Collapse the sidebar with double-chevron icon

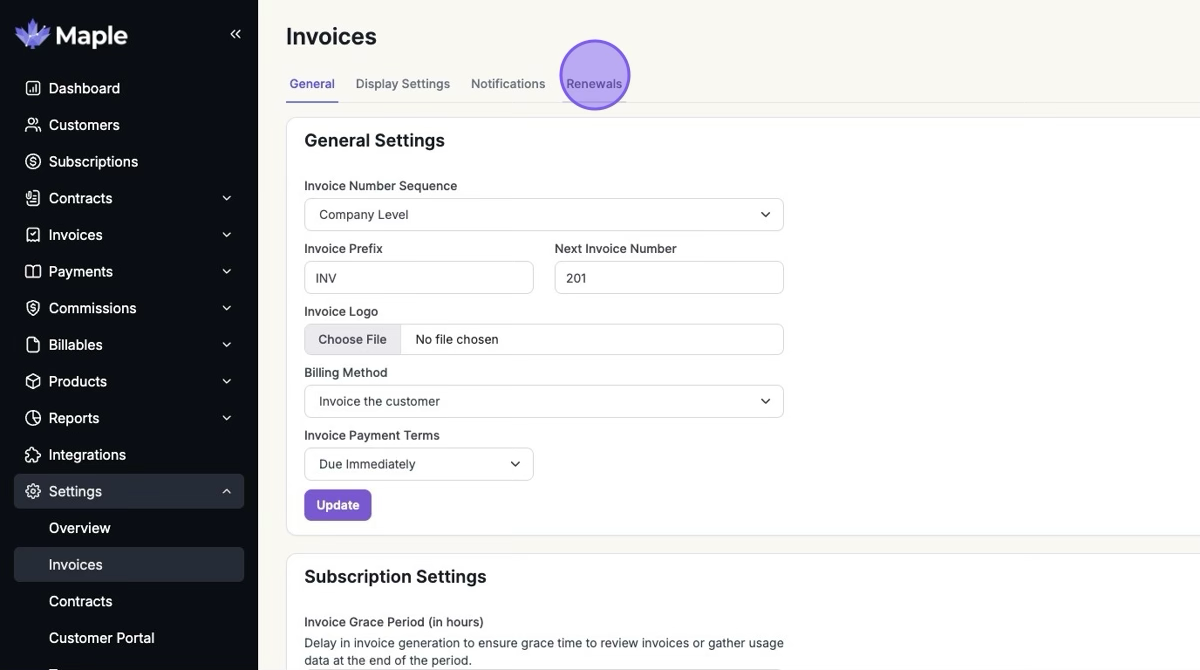pos(235,34)
